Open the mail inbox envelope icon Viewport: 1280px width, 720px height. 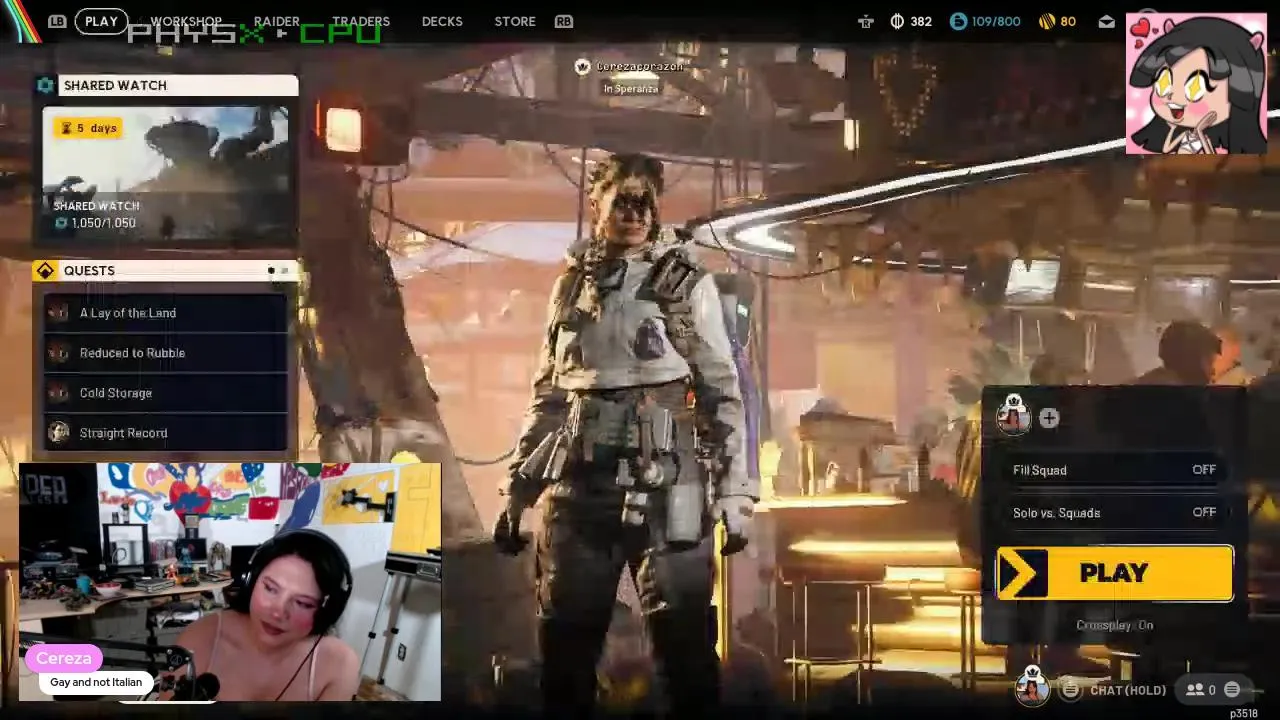coord(1106,21)
